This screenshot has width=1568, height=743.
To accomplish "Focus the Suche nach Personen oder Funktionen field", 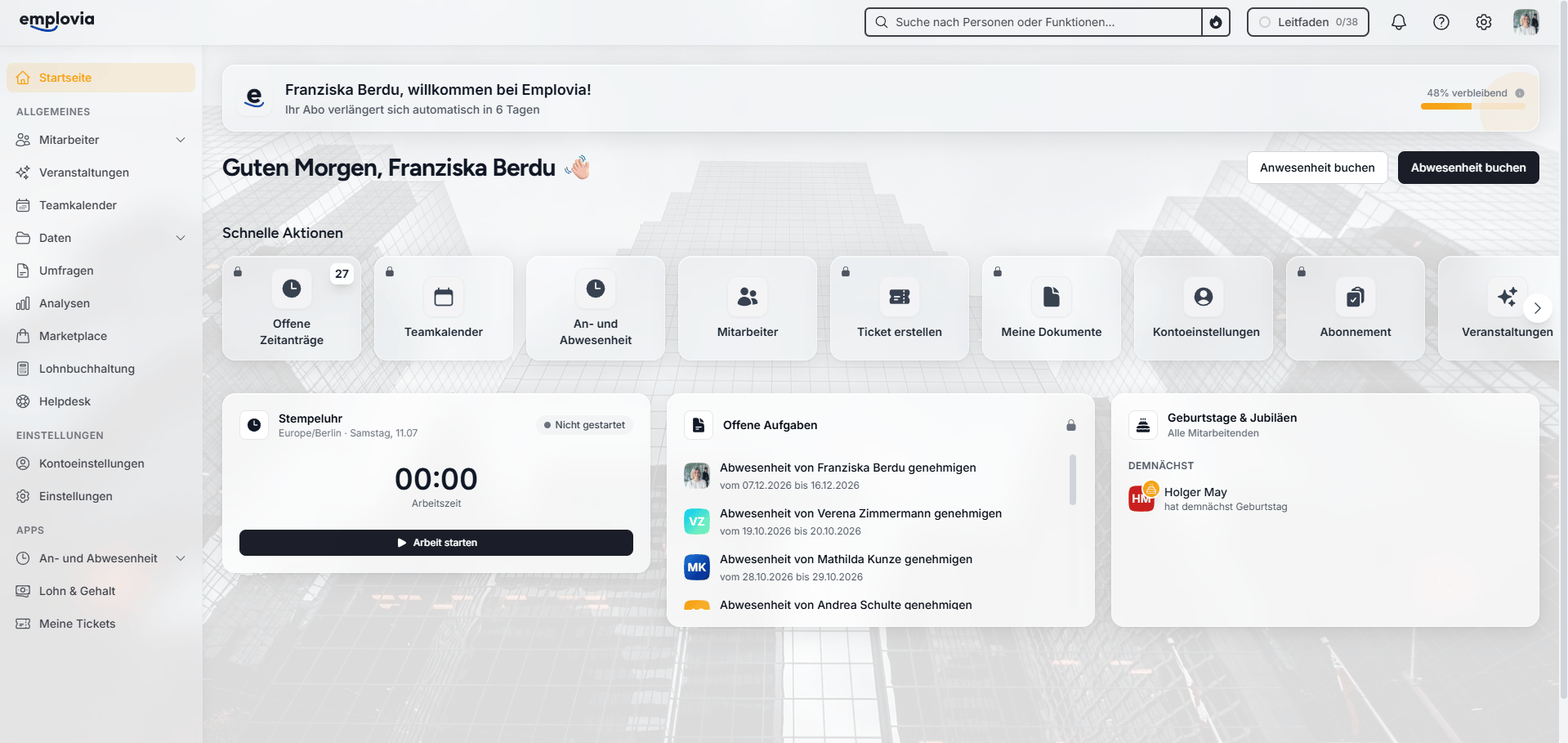I will pyautogui.click(x=1033, y=22).
